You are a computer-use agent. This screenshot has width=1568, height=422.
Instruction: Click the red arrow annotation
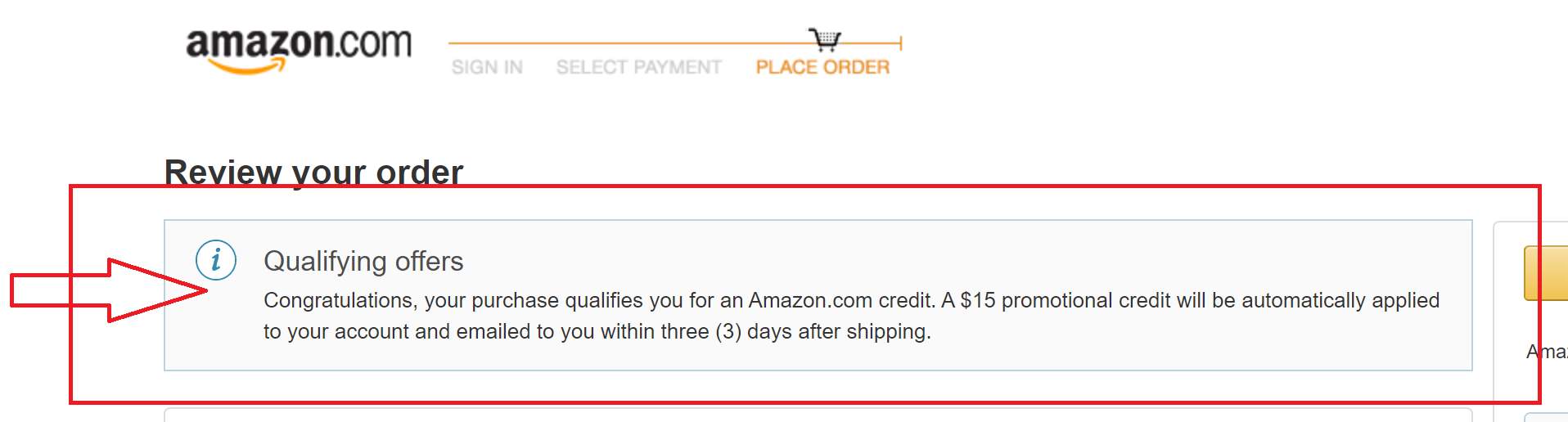106,290
